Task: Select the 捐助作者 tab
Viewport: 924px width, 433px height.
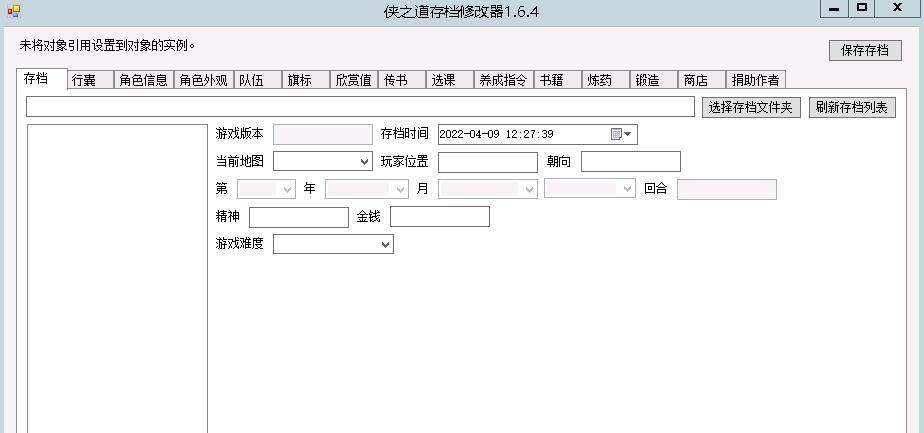Action: click(756, 81)
